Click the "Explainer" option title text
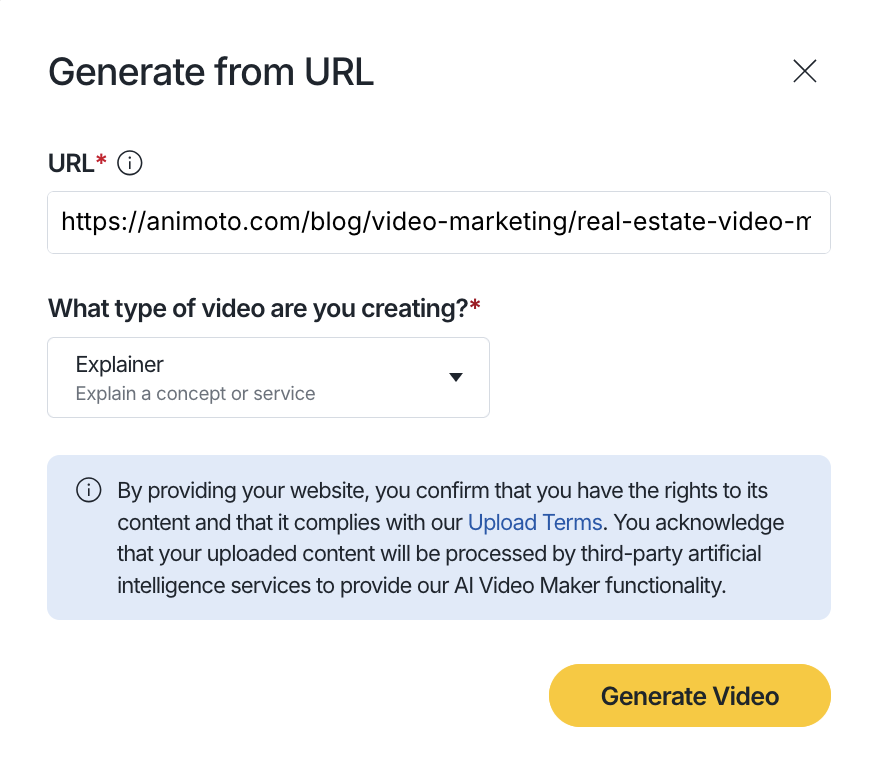The height and width of the screenshot is (764, 874). point(119,364)
